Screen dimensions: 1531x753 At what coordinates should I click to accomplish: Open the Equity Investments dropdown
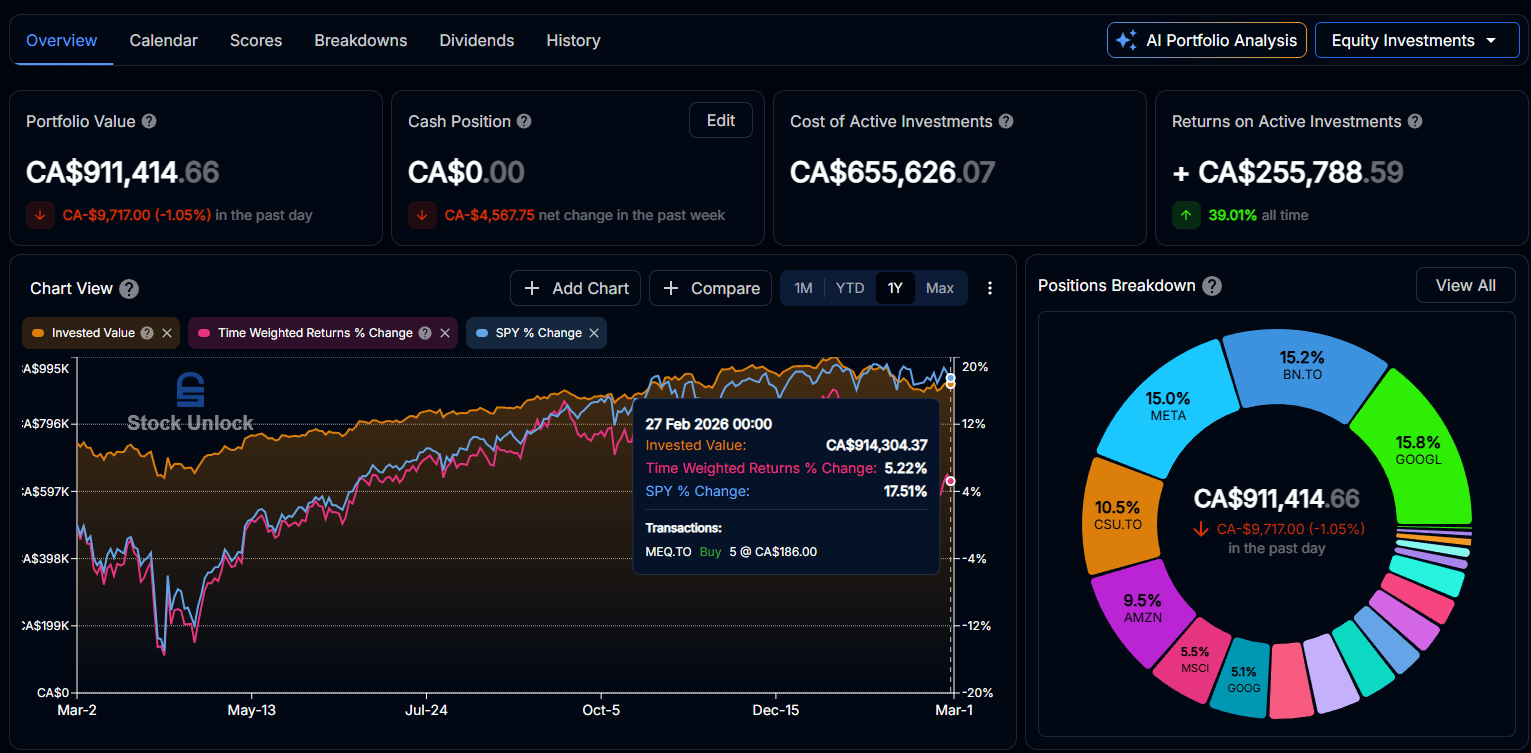(1417, 40)
